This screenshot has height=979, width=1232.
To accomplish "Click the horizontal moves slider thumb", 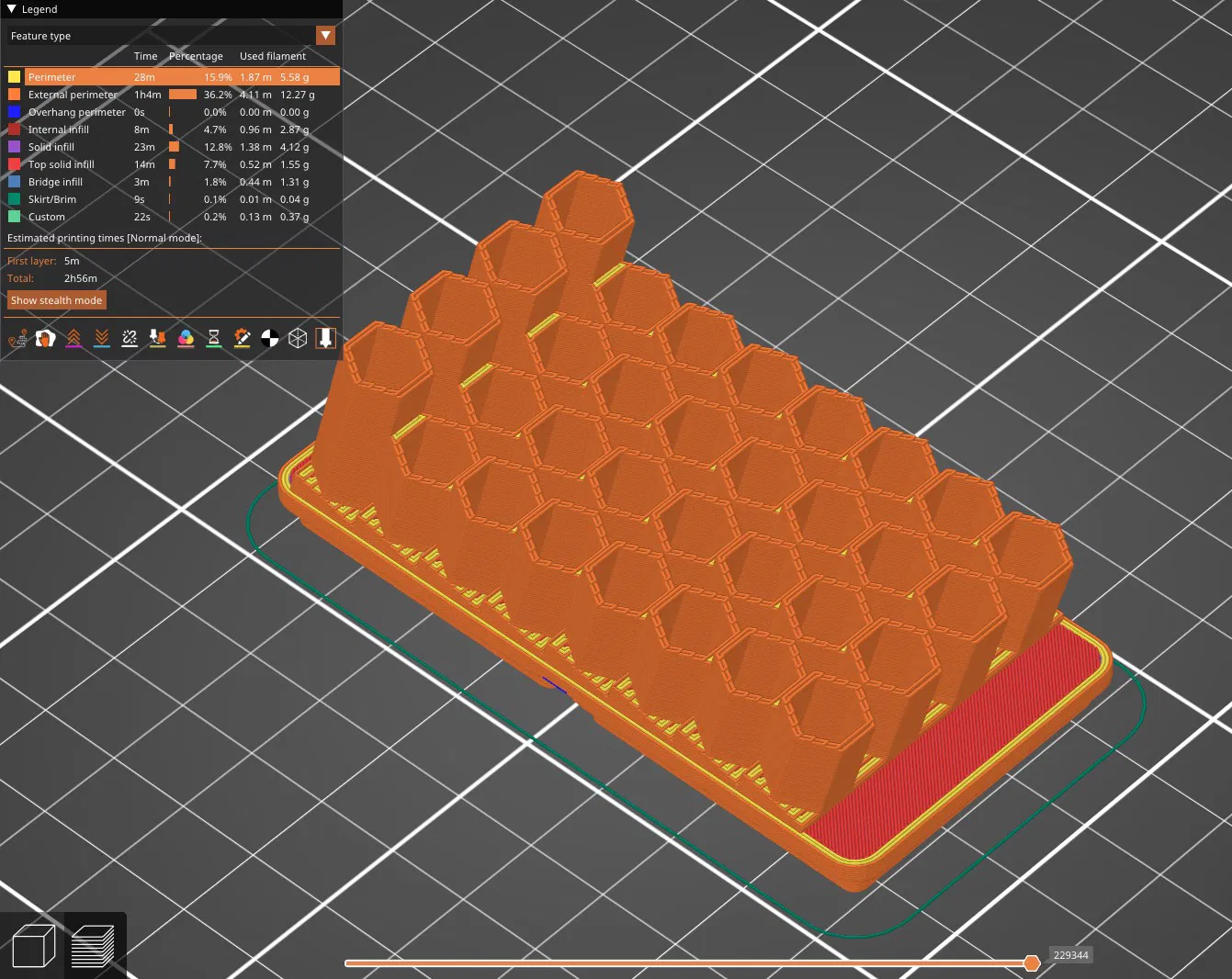I will pos(1032,962).
